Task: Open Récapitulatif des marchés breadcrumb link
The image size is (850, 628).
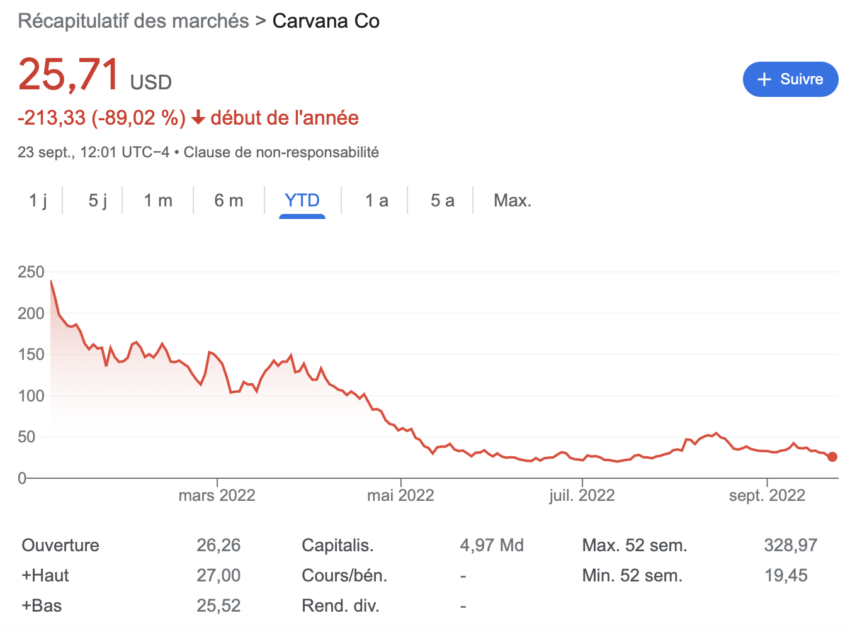Action: [133, 21]
